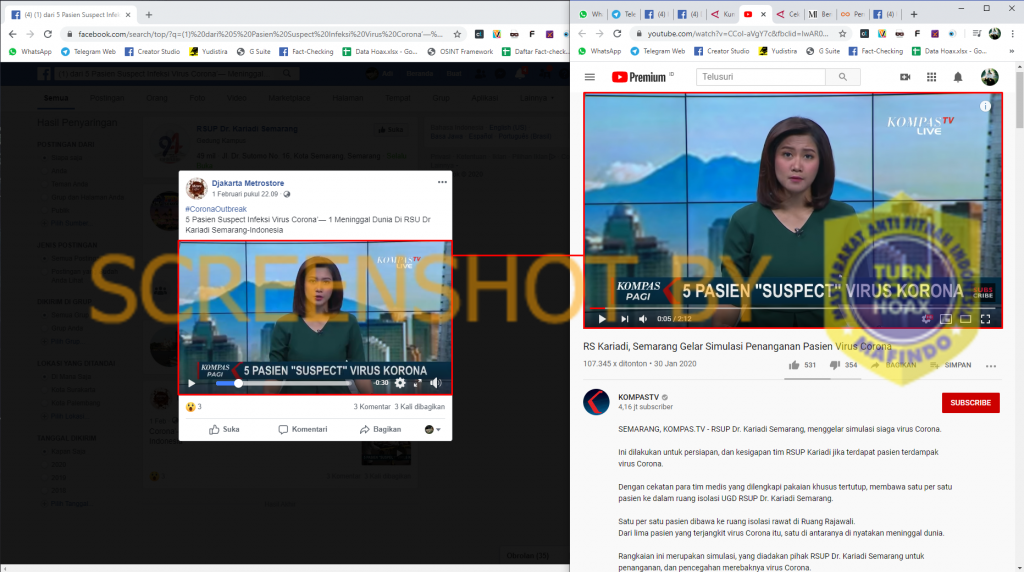Open Telegram Web bookmark left browser
The width and height of the screenshot is (1024, 572).
click(88, 52)
